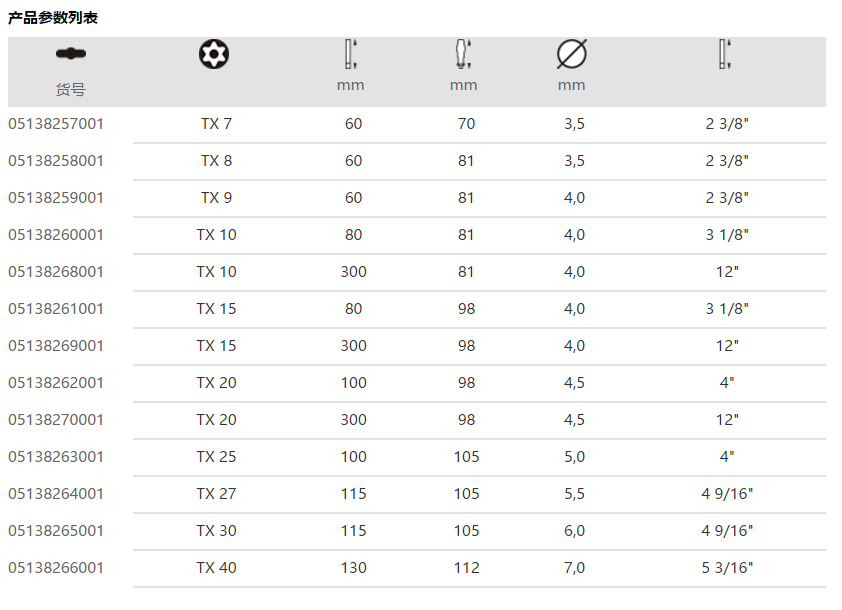Open item number 05138260001

(56, 235)
